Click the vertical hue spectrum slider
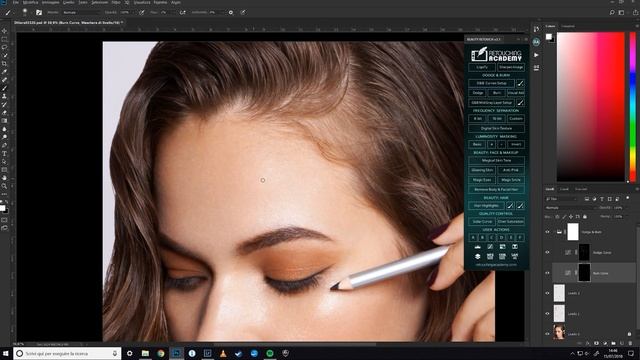 pos(633,107)
